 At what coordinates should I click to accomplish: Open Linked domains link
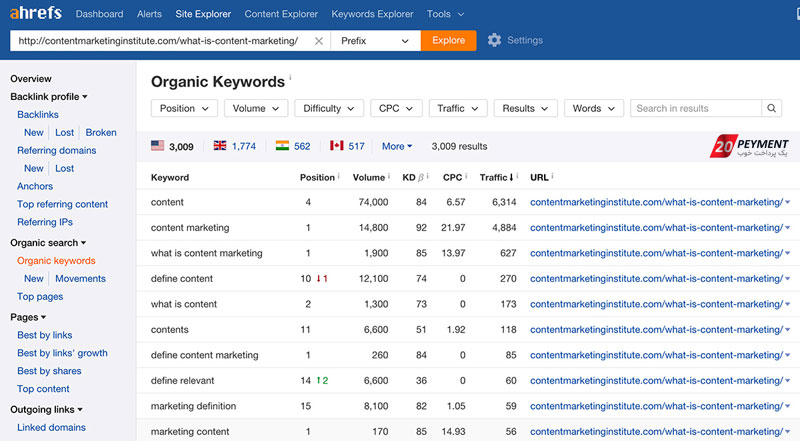tap(52, 427)
